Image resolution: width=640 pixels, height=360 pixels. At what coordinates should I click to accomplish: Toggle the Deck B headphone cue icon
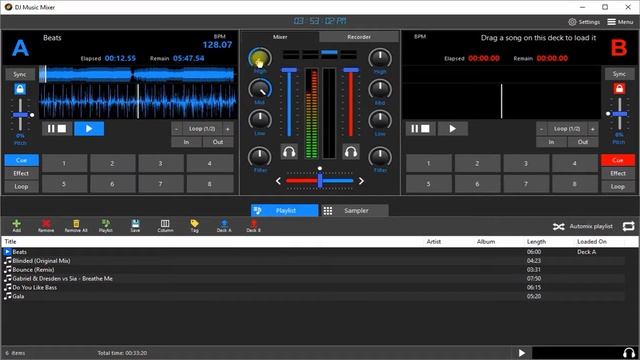[x=351, y=152]
